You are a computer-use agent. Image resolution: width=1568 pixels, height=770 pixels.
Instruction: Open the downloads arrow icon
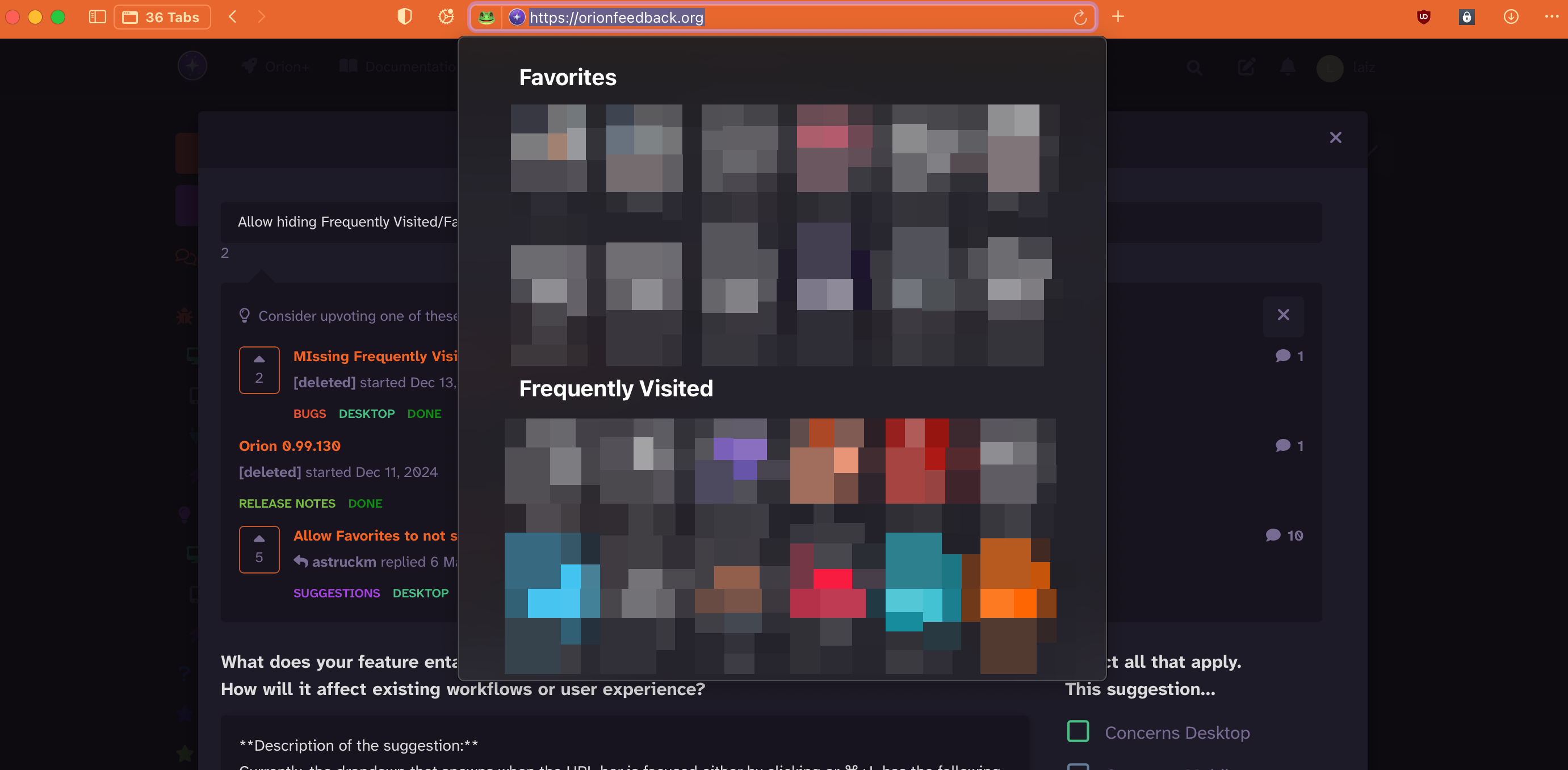[1511, 17]
